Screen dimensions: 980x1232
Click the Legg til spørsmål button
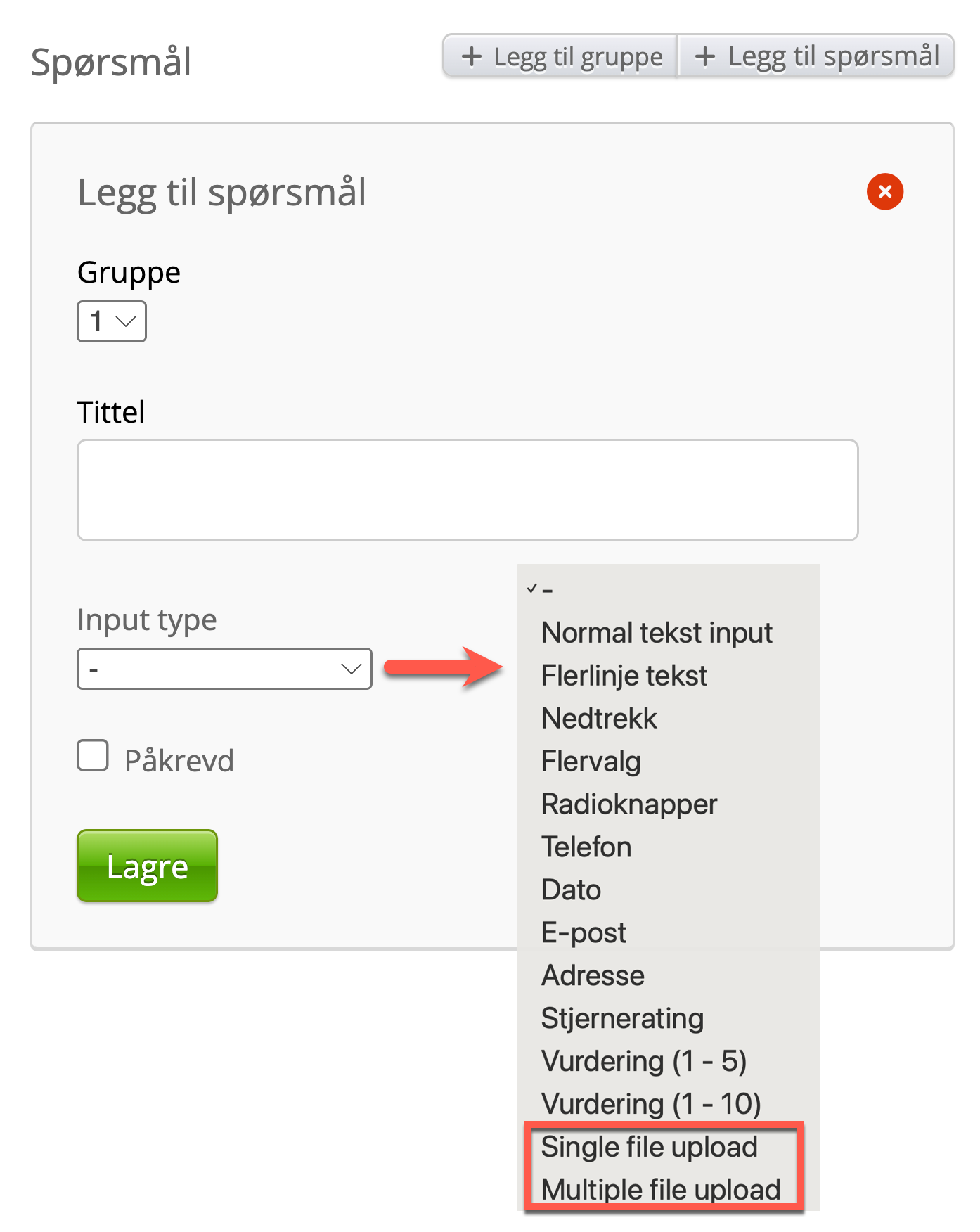[x=815, y=56]
